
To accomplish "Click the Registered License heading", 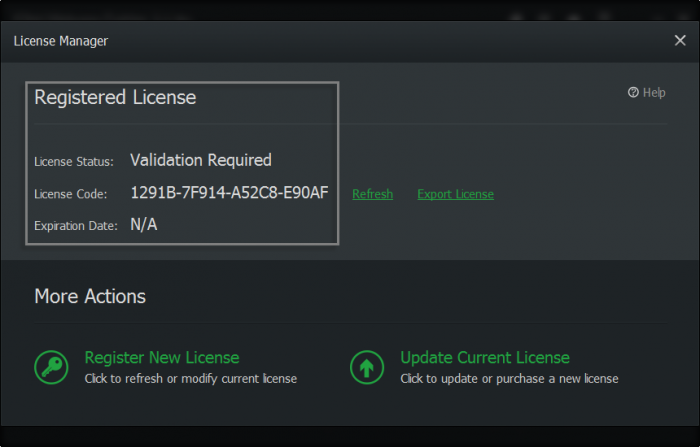I will (115, 98).
